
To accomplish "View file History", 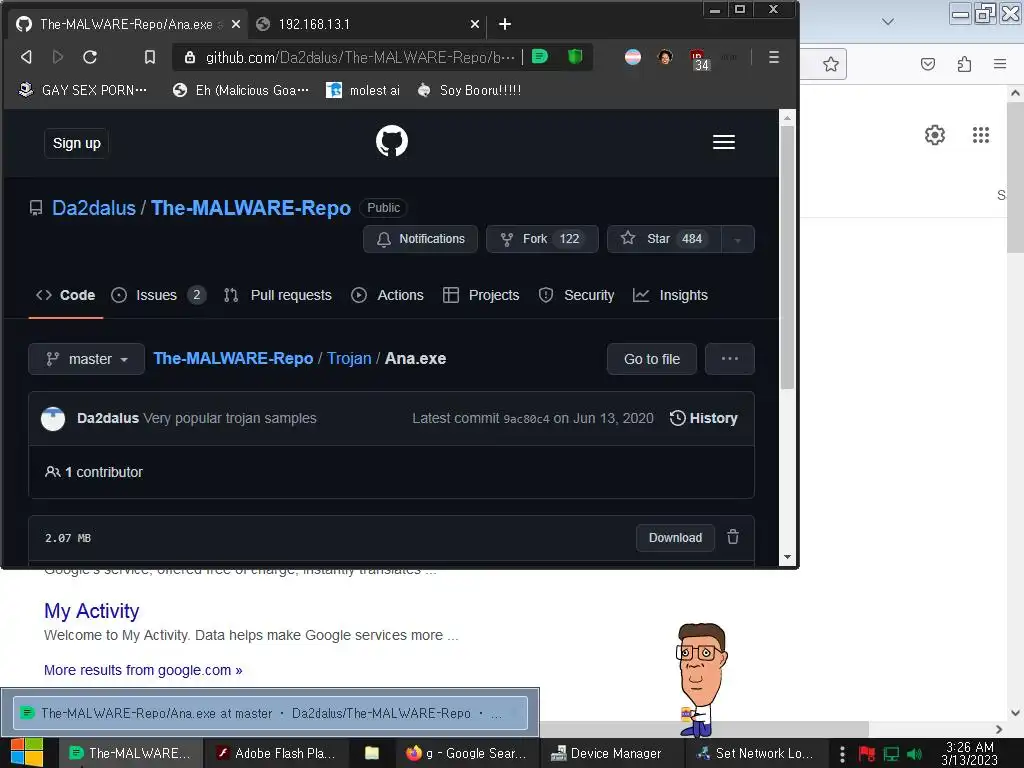I will click(x=704, y=418).
